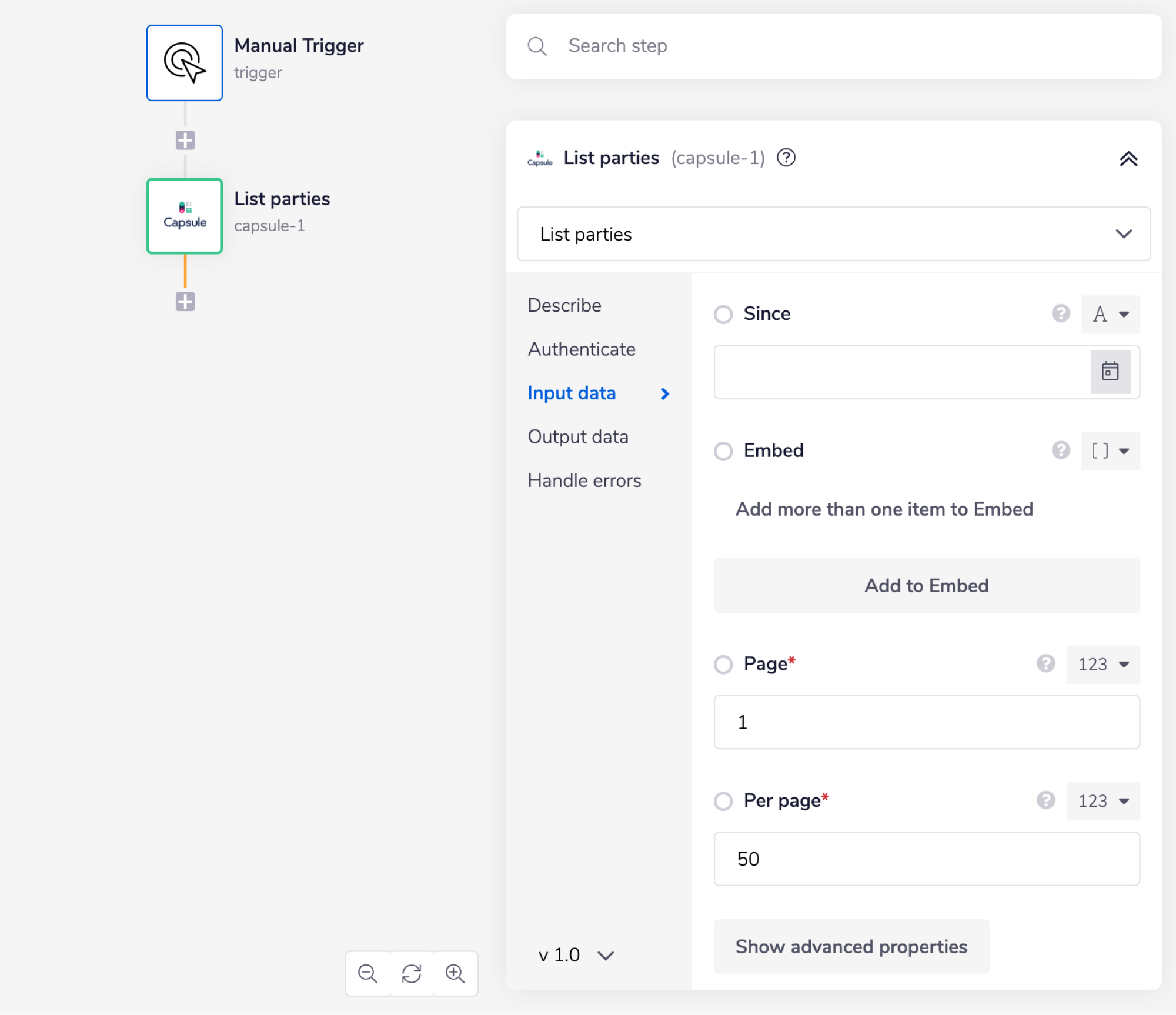
Task: Open the List parties operation dropdown
Action: pos(833,234)
